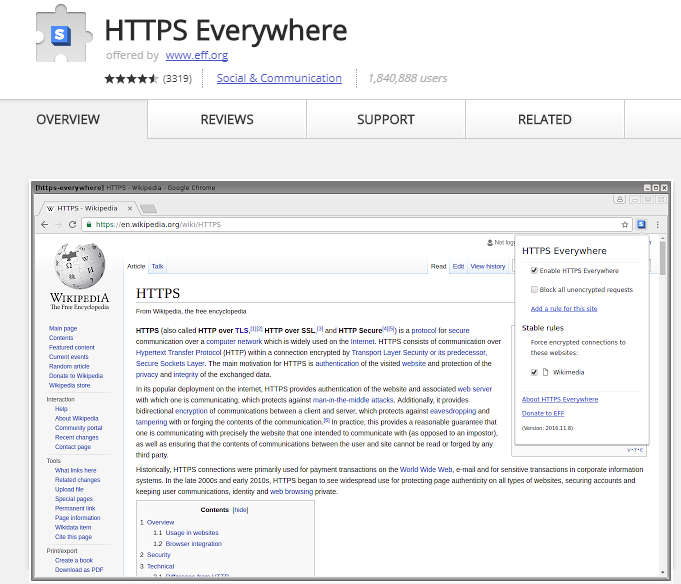Click the Wikipedia globe logo
The height and width of the screenshot is (584, 681).
[79, 266]
